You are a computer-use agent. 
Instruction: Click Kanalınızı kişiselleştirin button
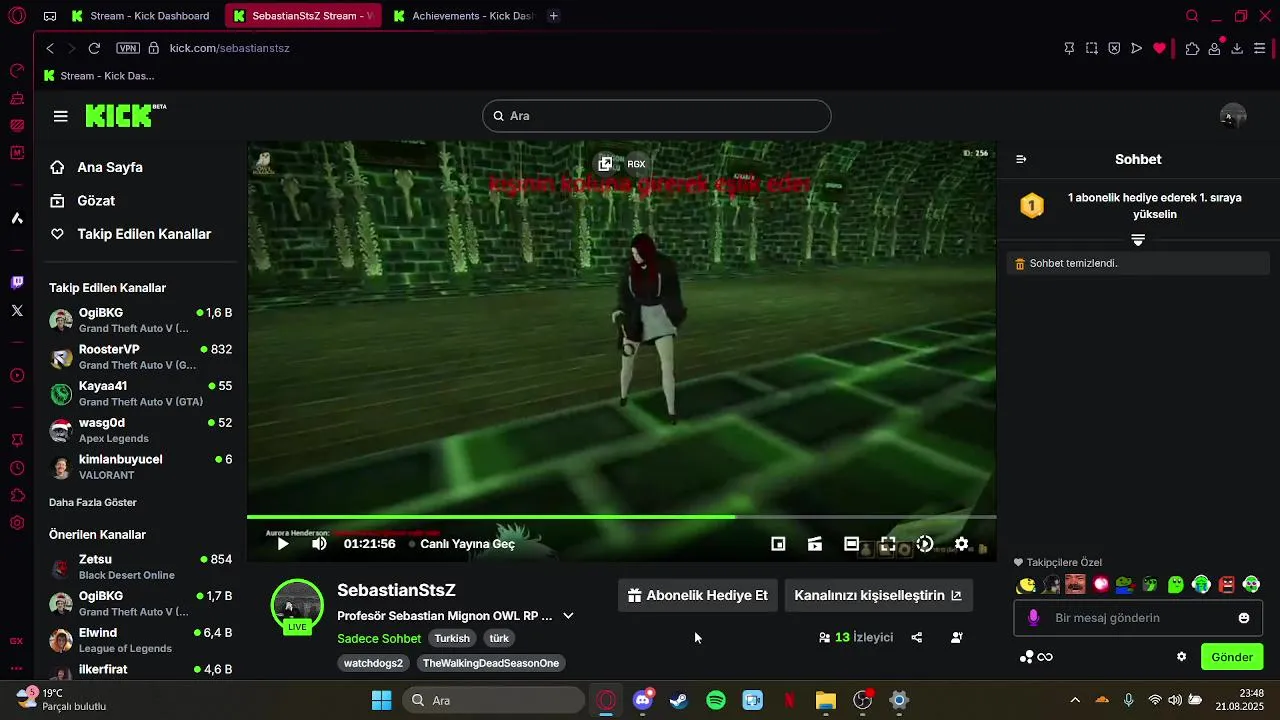coord(878,595)
